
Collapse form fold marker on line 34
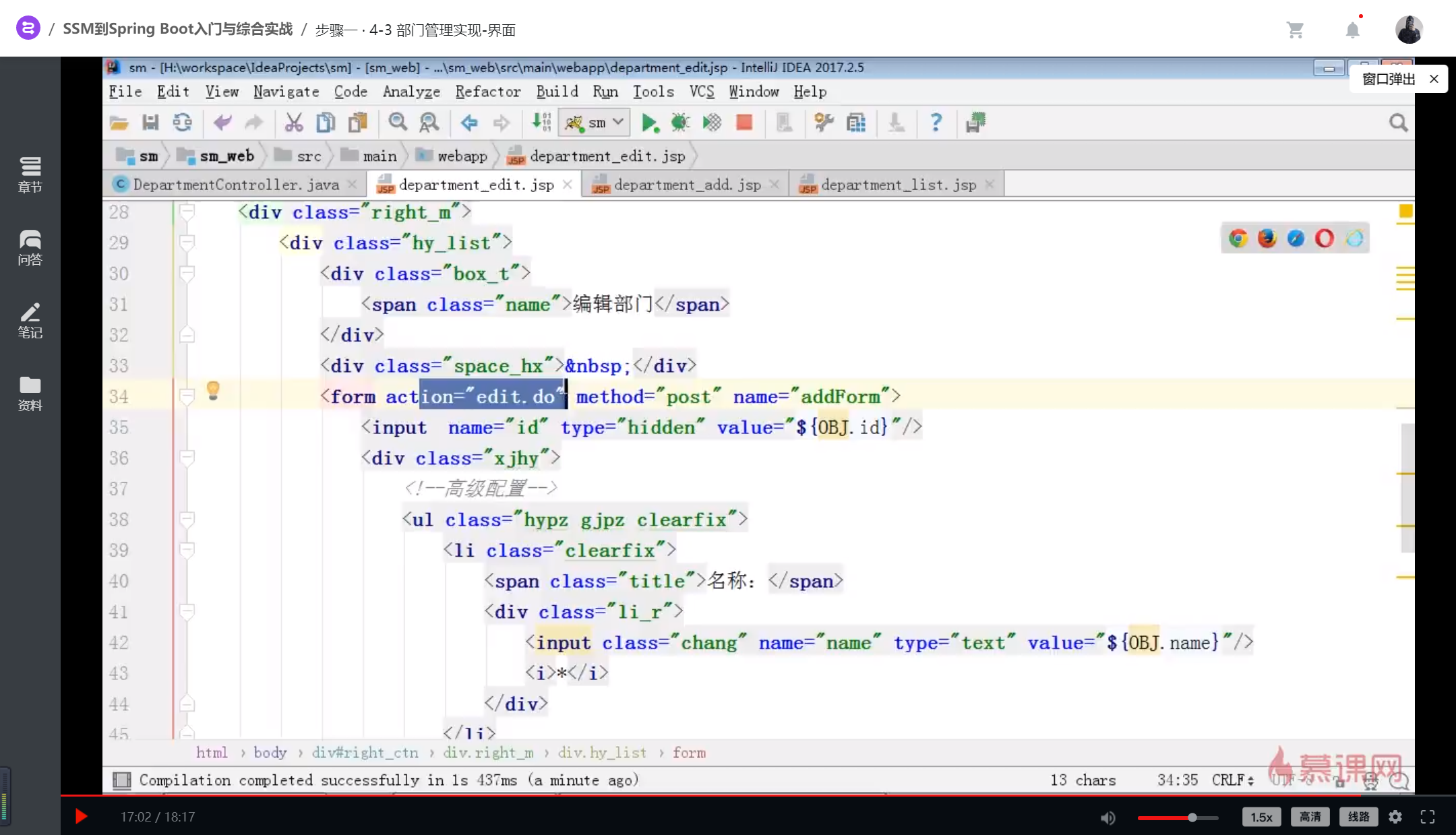coord(187,396)
